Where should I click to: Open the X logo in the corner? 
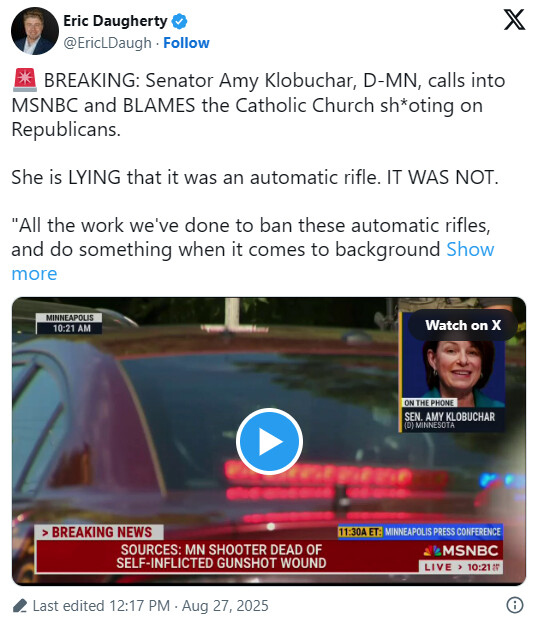514,20
